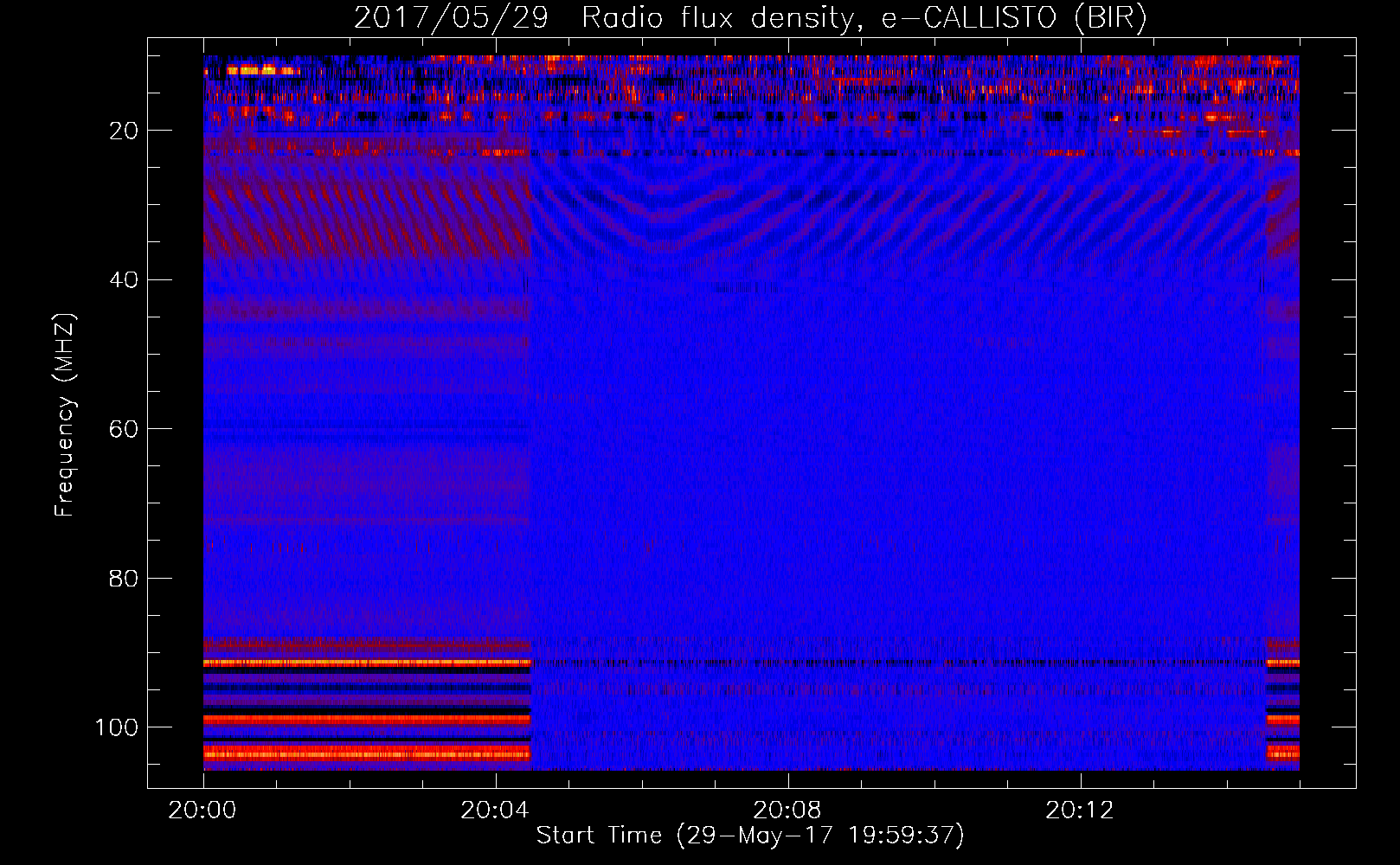Click the 'Frequency (MHZ)' axis label
1400x865 pixels.
pyautogui.click(x=66, y=415)
